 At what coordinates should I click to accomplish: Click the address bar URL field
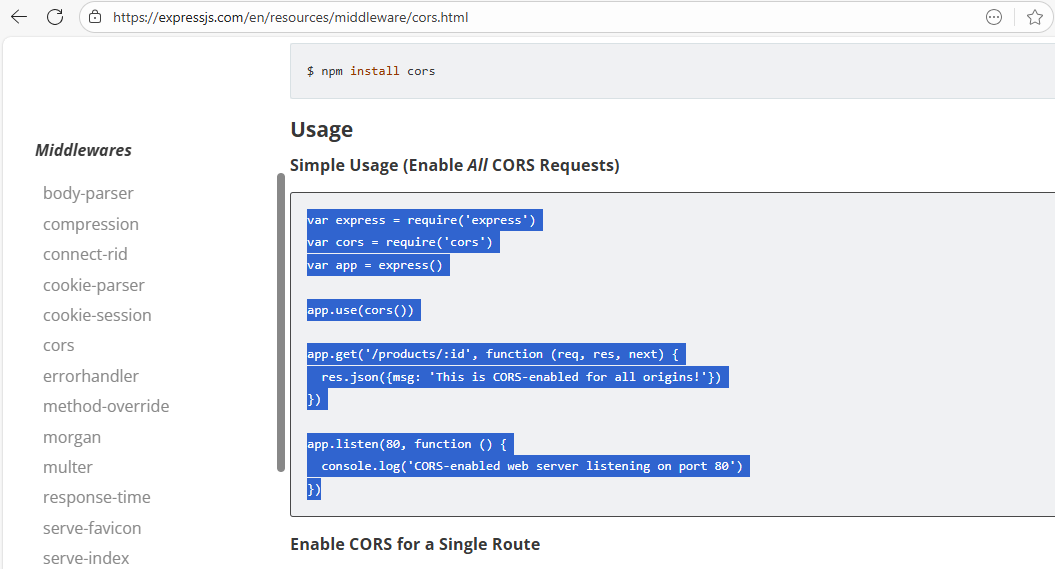500,17
